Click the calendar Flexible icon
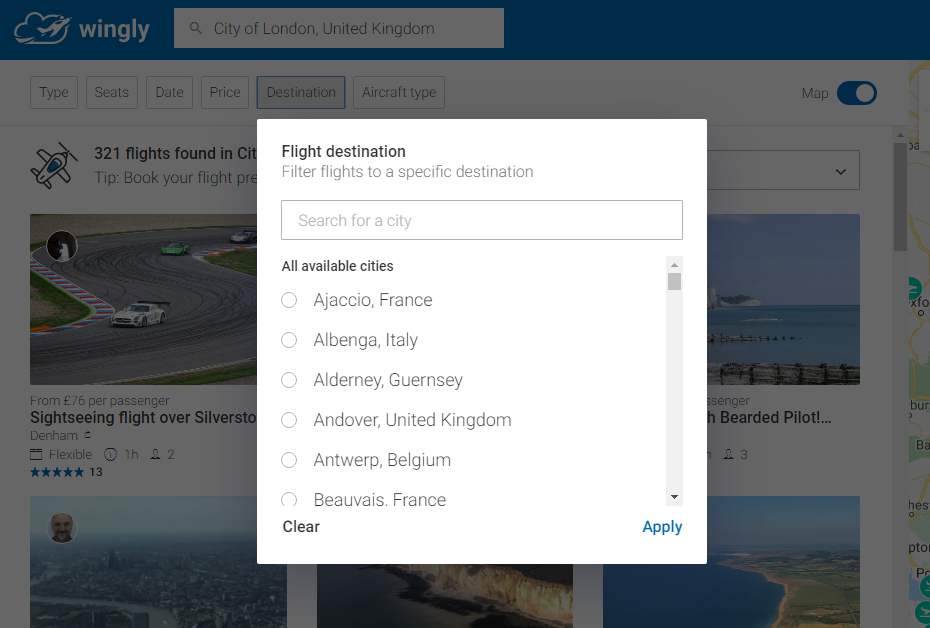This screenshot has width=930, height=628. (36, 455)
